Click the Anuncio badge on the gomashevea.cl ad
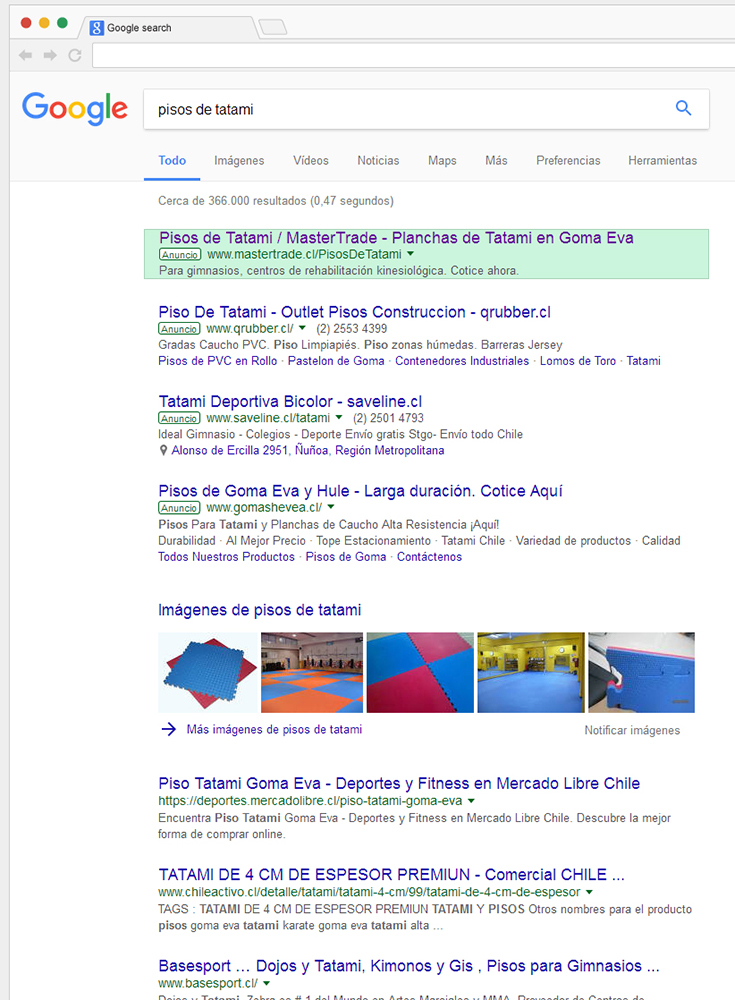This screenshot has height=1000, width=735. click(179, 508)
